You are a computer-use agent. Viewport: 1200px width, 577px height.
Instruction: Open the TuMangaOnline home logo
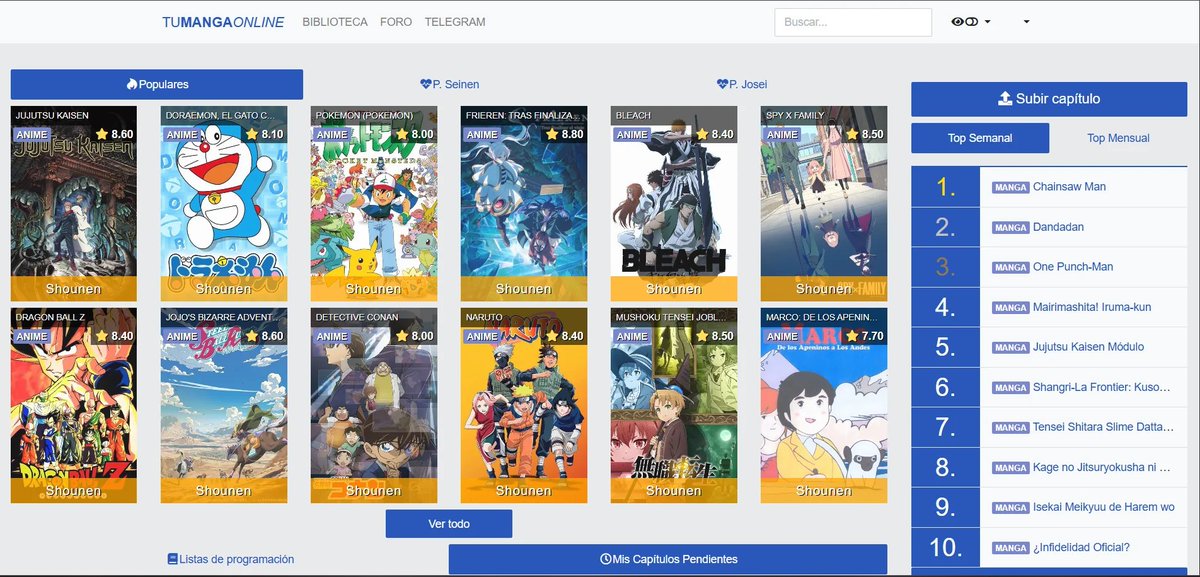(x=223, y=22)
